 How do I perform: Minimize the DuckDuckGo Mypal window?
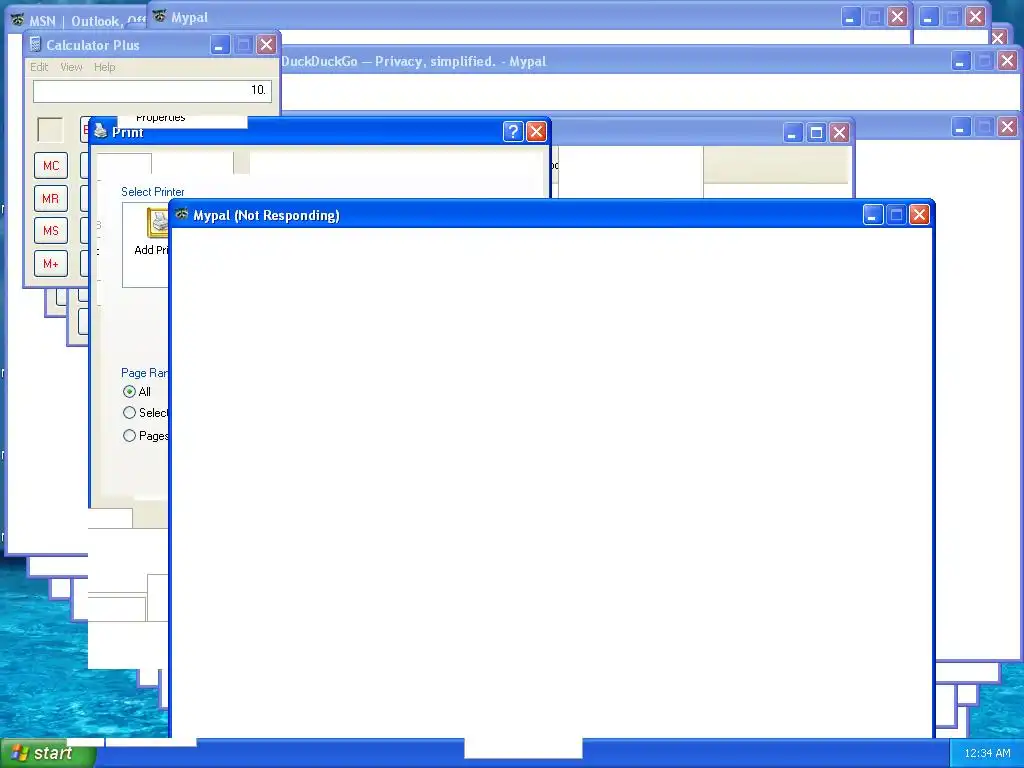click(961, 61)
